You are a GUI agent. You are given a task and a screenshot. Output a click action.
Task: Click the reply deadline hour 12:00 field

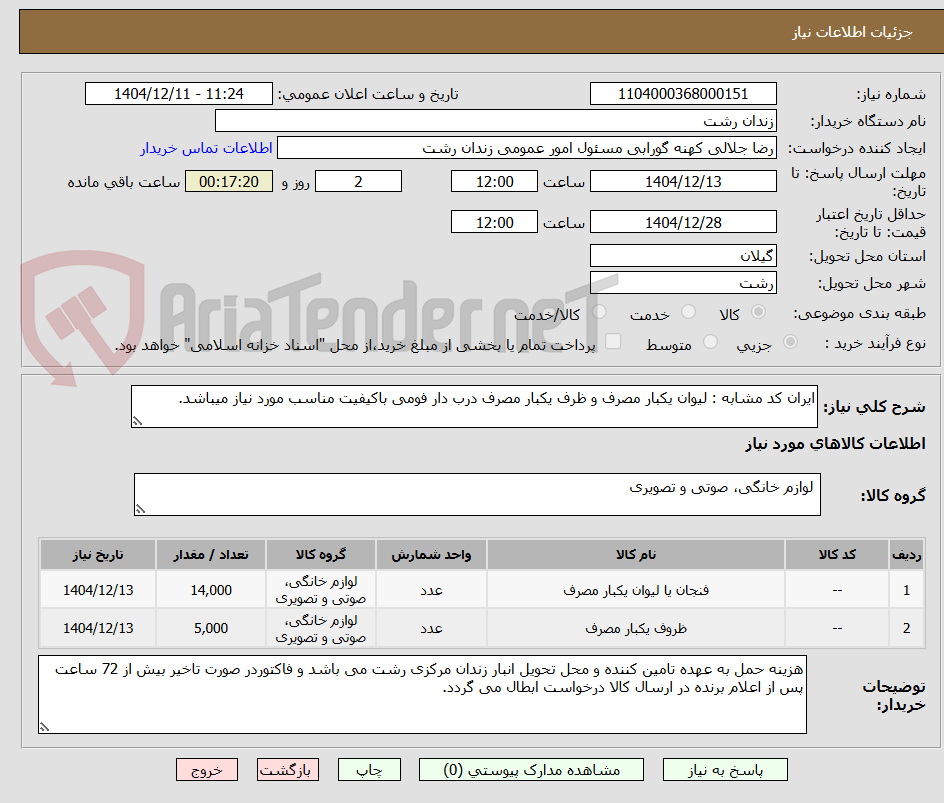coord(494,181)
